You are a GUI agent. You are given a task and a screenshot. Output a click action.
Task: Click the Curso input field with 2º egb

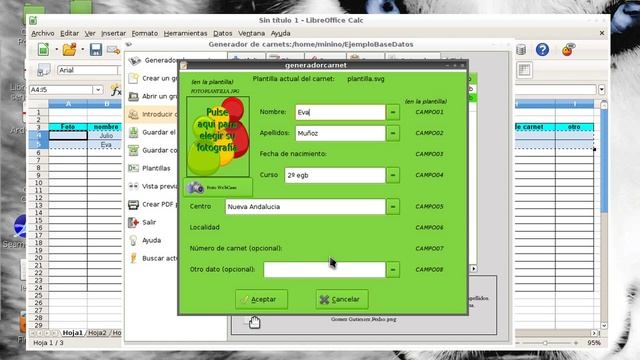pos(335,175)
